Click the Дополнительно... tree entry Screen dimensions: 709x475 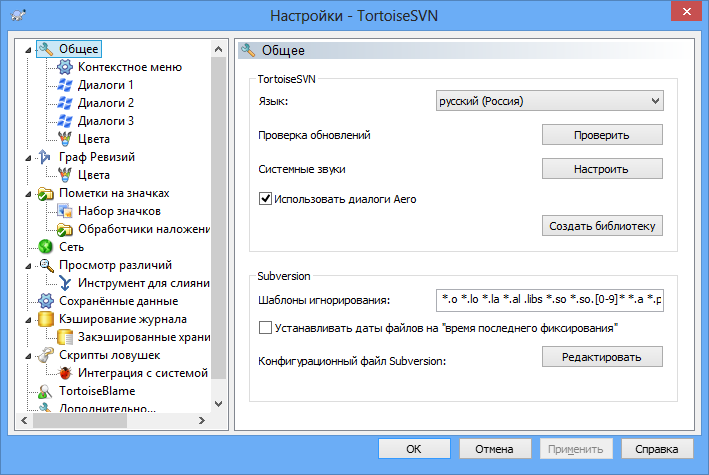point(107,408)
